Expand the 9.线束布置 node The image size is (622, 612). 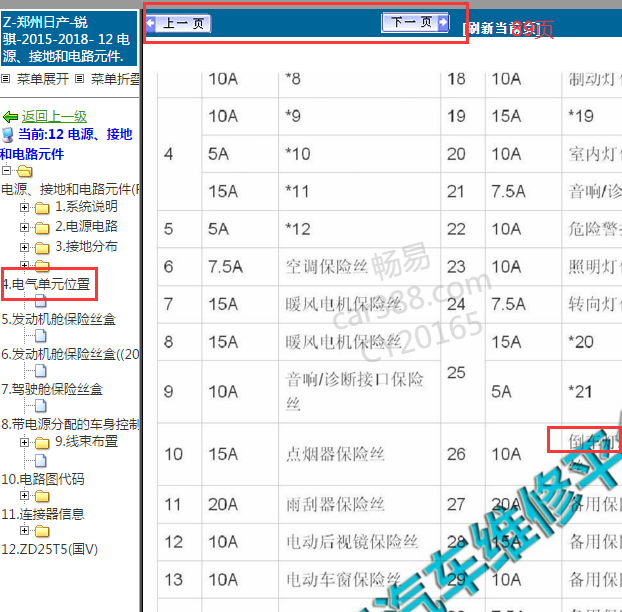click(24, 442)
